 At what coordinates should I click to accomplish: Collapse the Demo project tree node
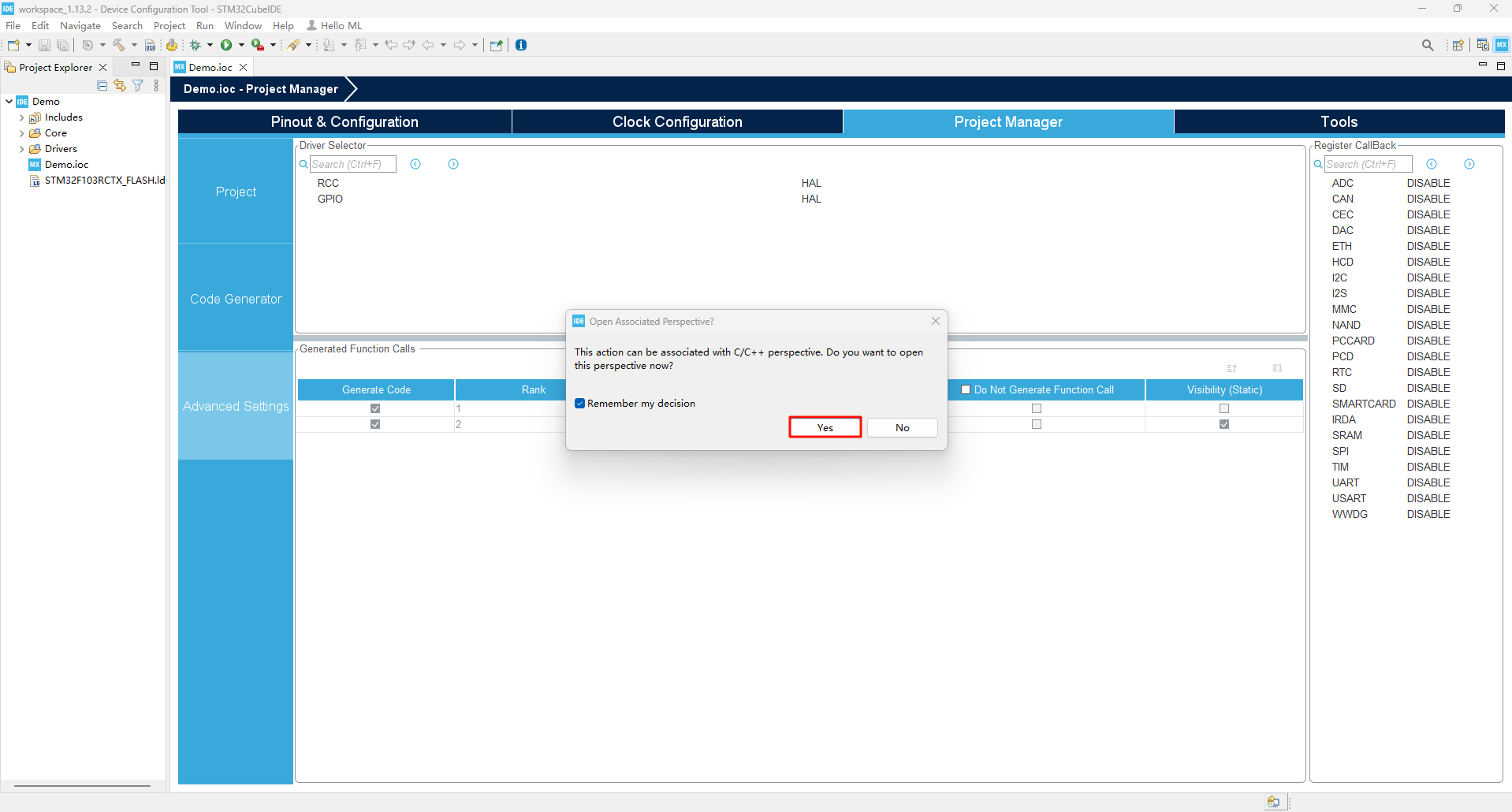pos(9,101)
